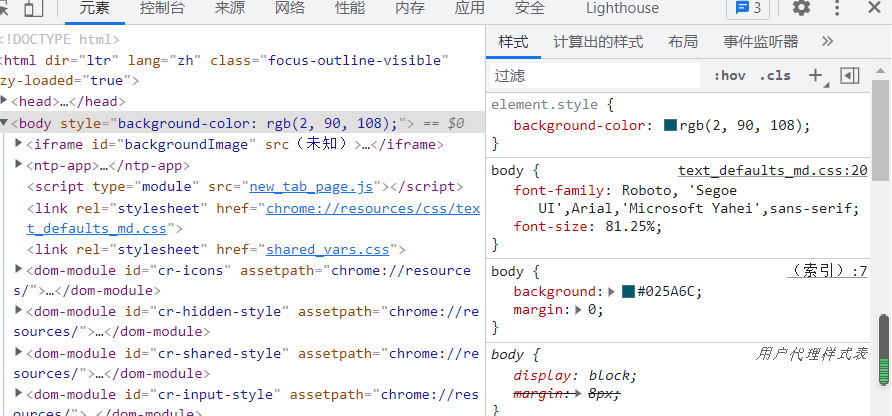Show more style pane tabs chevron
Image resolution: width=892 pixels, height=416 pixels.
click(x=828, y=41)
